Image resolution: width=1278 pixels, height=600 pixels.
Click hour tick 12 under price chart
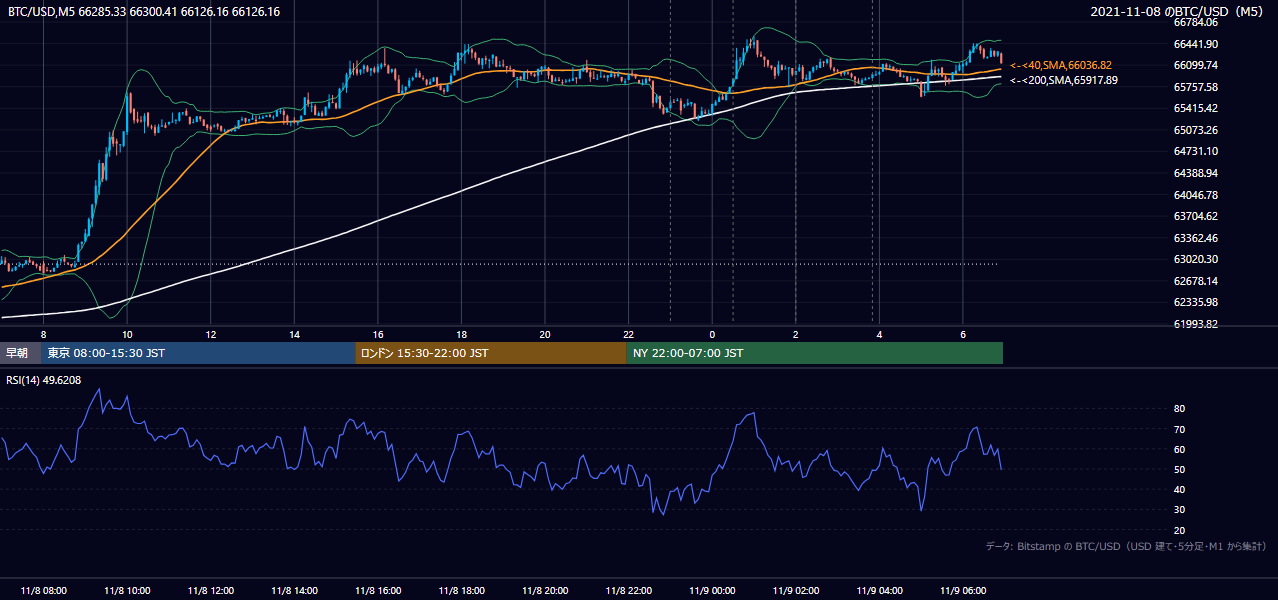click(210, 334)
